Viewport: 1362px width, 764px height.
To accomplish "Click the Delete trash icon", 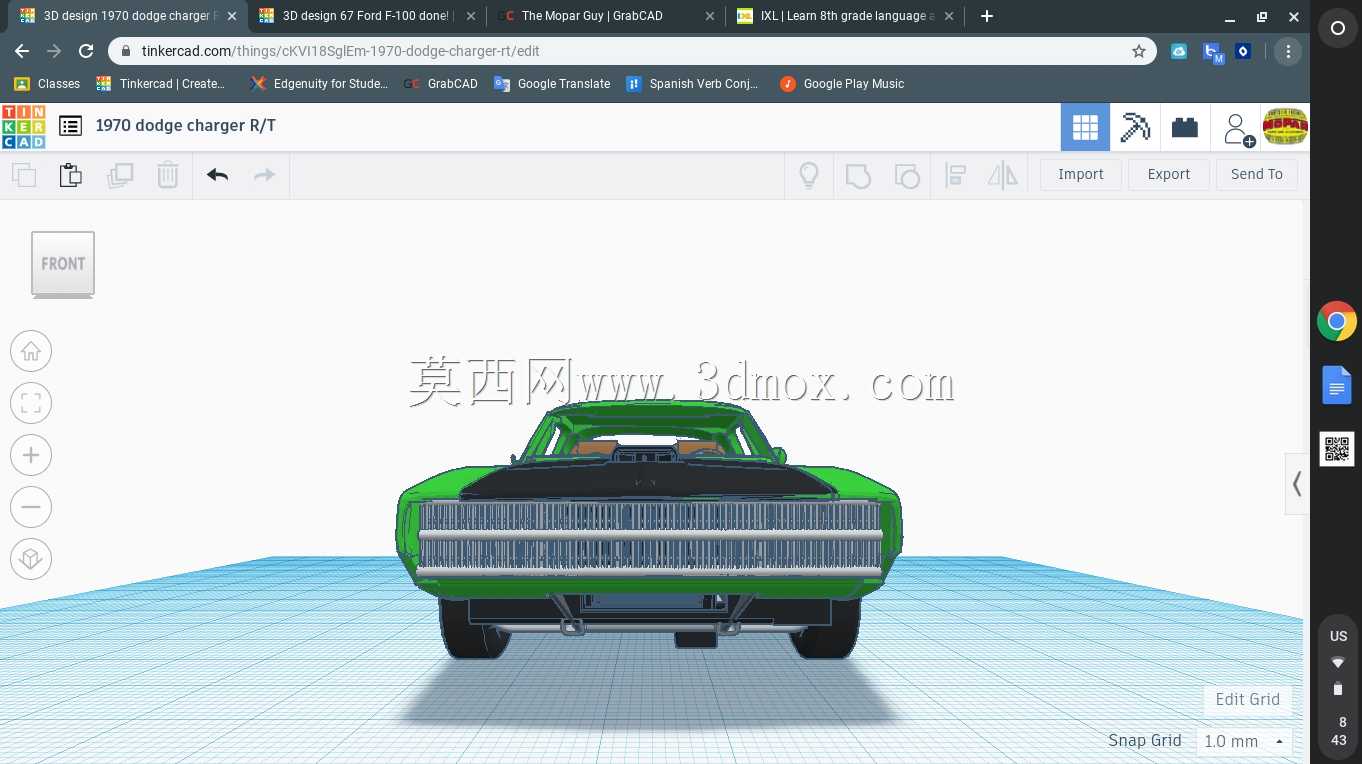I will click(168, 176).
